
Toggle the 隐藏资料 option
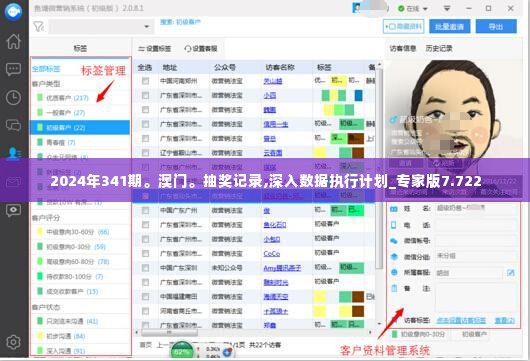pos(404,26)
